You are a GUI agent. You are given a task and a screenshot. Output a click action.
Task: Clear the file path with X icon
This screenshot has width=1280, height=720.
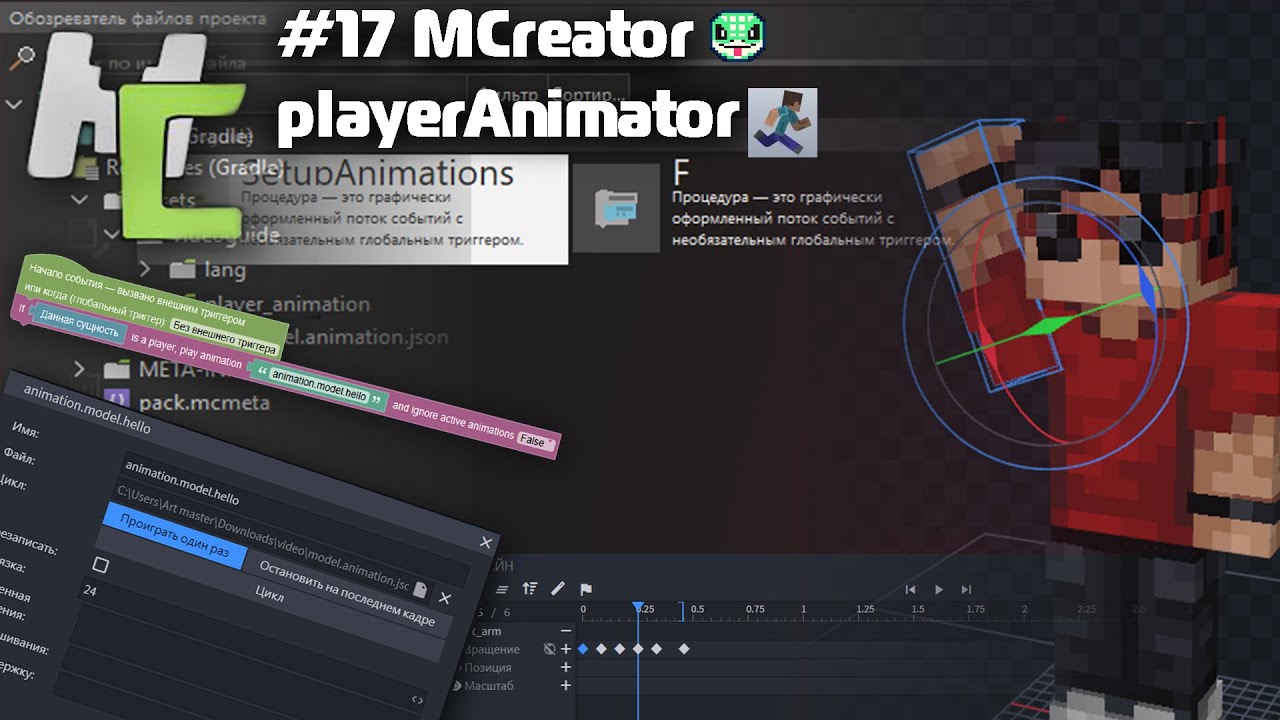point(445,598)
